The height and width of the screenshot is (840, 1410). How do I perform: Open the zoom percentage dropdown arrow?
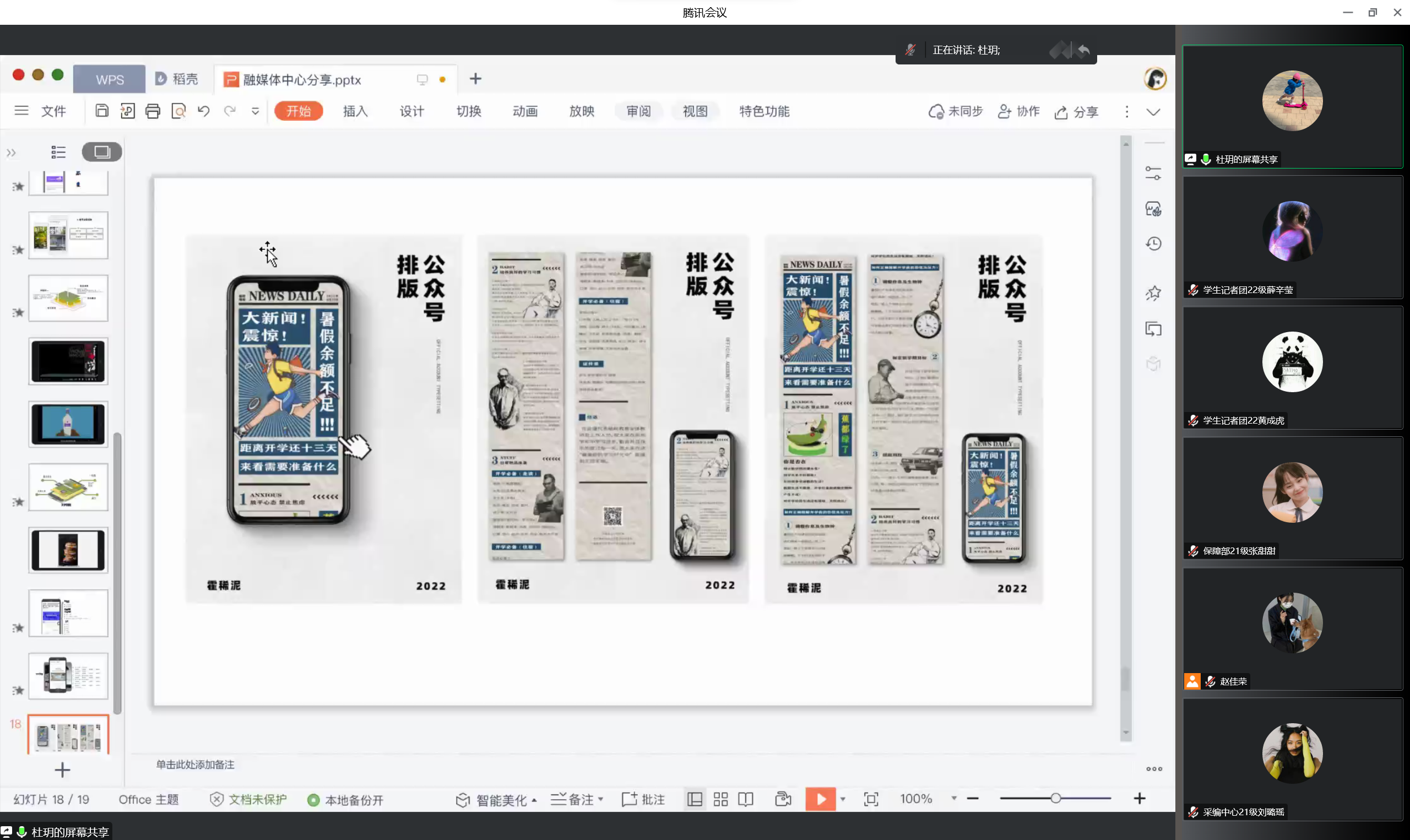[954, 799]
